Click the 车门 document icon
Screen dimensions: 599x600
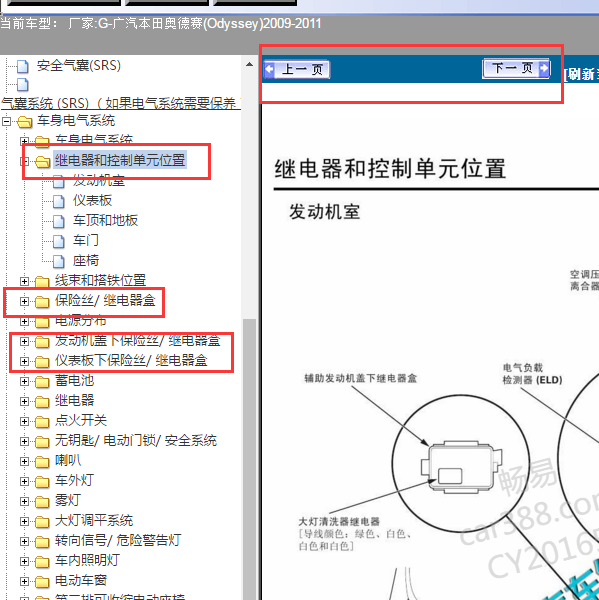(59, 241)
